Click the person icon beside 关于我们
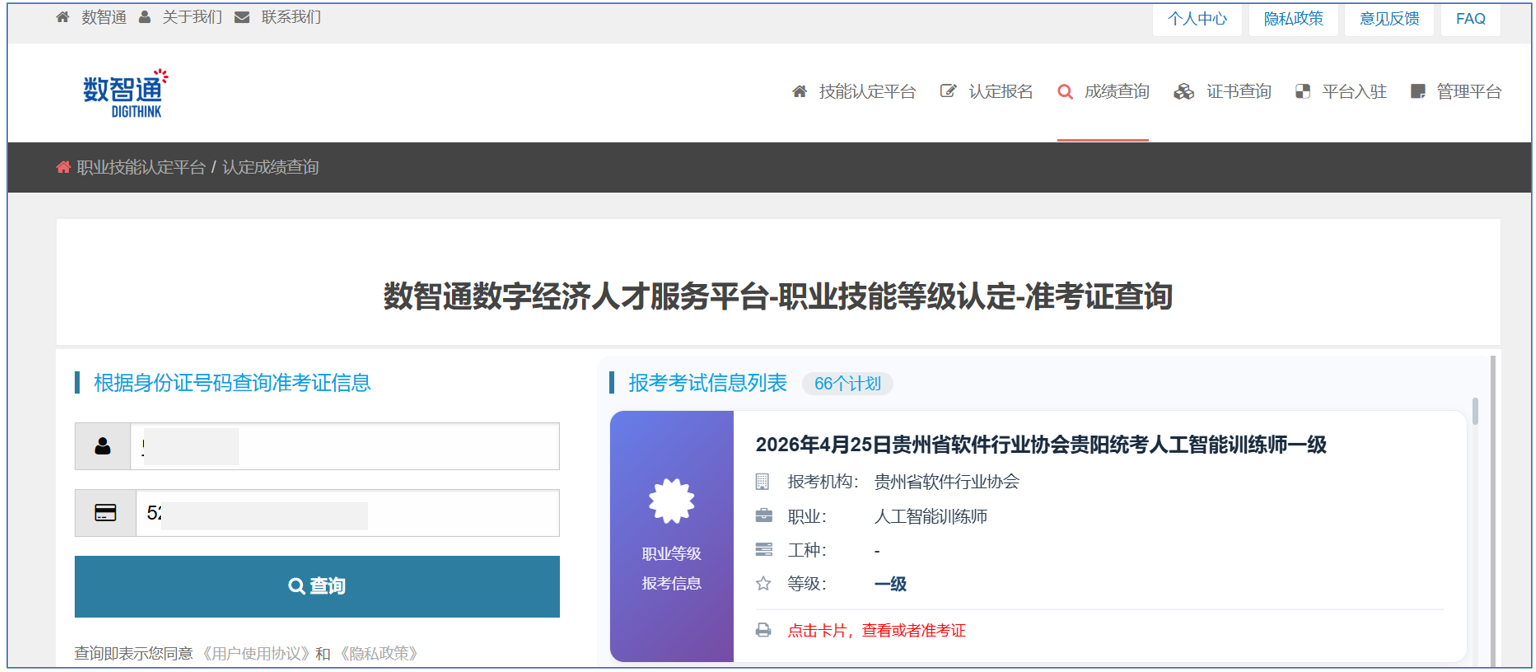 (x=145, y=18)
